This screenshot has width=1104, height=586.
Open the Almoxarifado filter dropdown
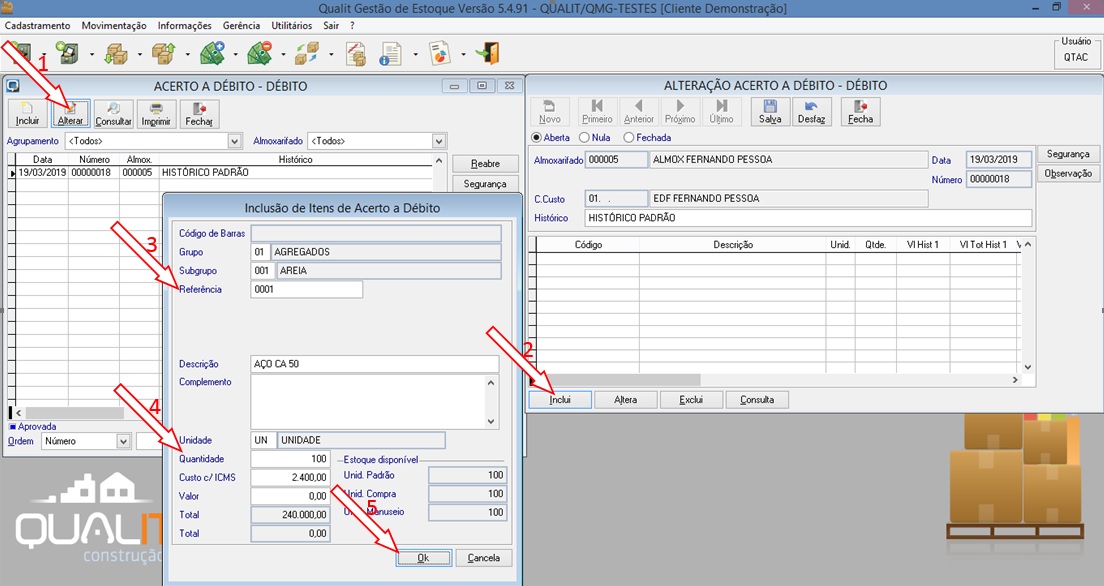[x=439, y=141]
